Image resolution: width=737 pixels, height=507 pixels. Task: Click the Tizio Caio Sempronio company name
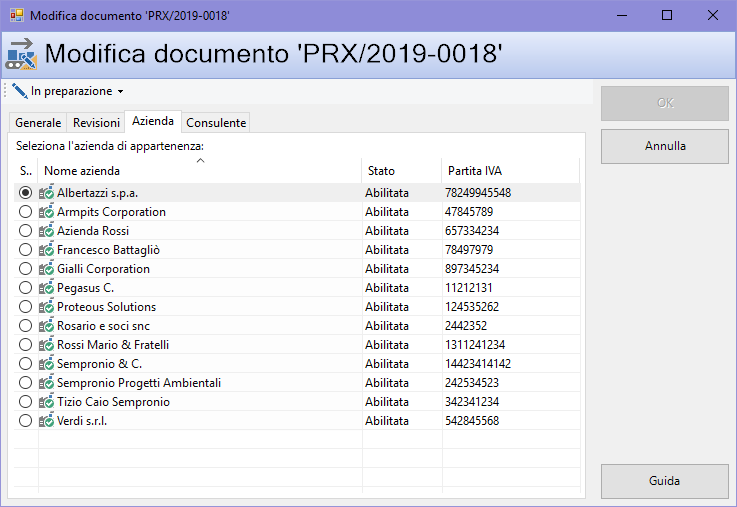113,402
